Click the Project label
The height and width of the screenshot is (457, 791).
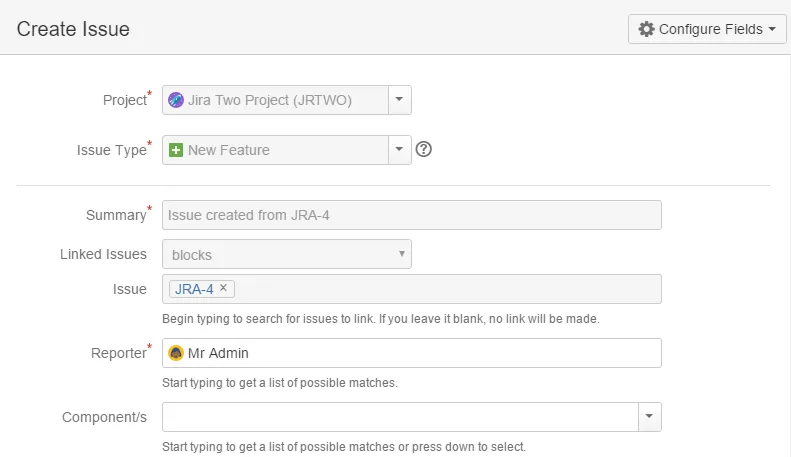tap(125, 100)
